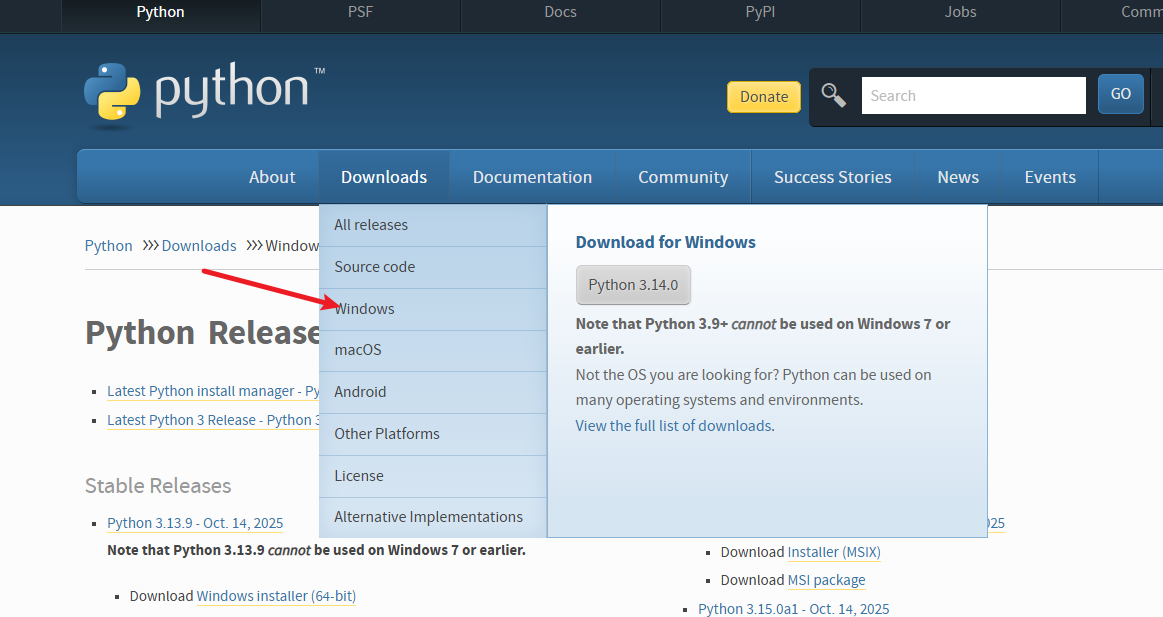The height and width of the screenshot is (617, 1163).
Task: Download Python 3.14.0 for Windows
Action: [633, 285]
